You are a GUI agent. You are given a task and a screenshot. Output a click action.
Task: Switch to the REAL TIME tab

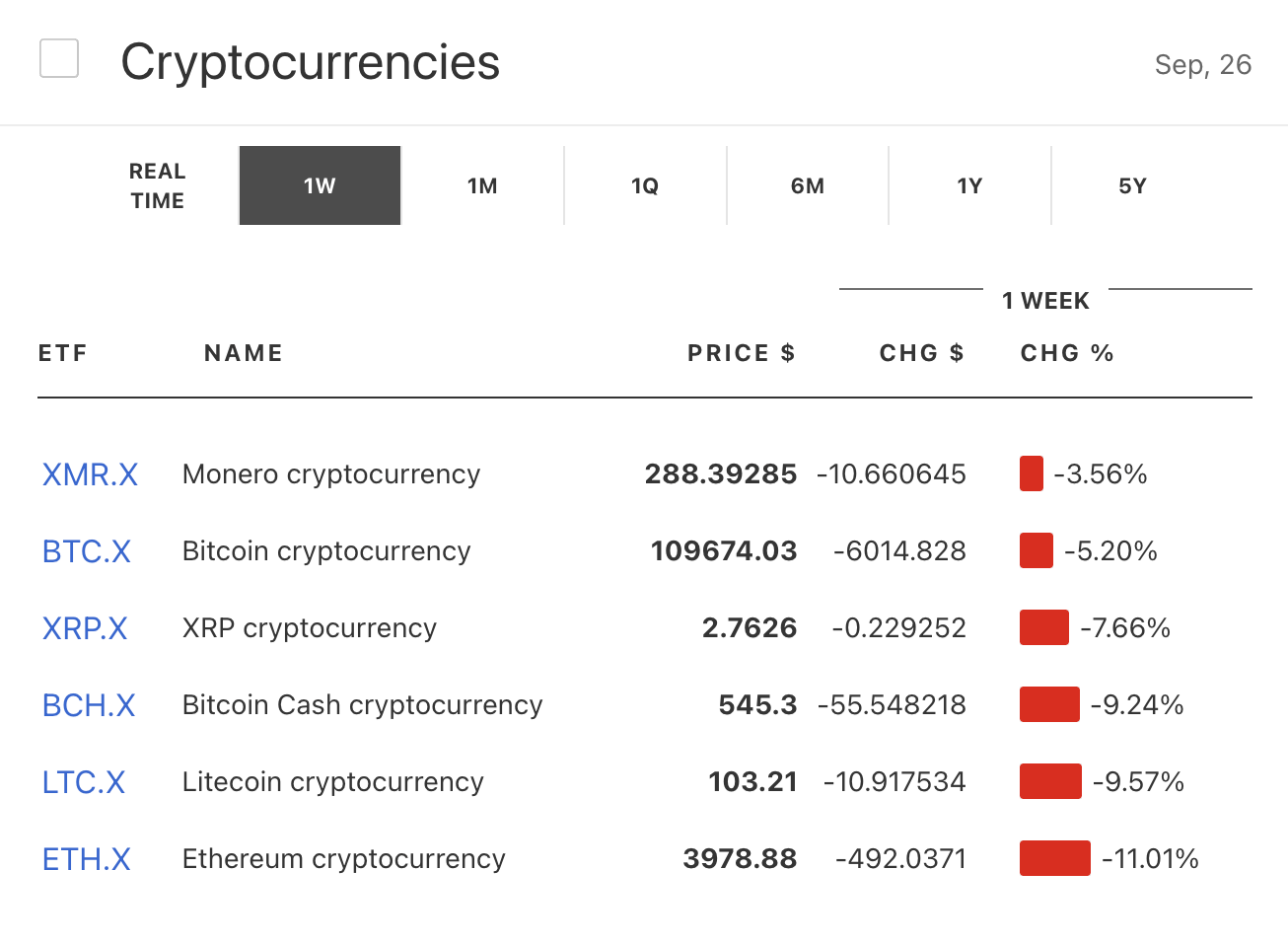click(x=158, y=185)
